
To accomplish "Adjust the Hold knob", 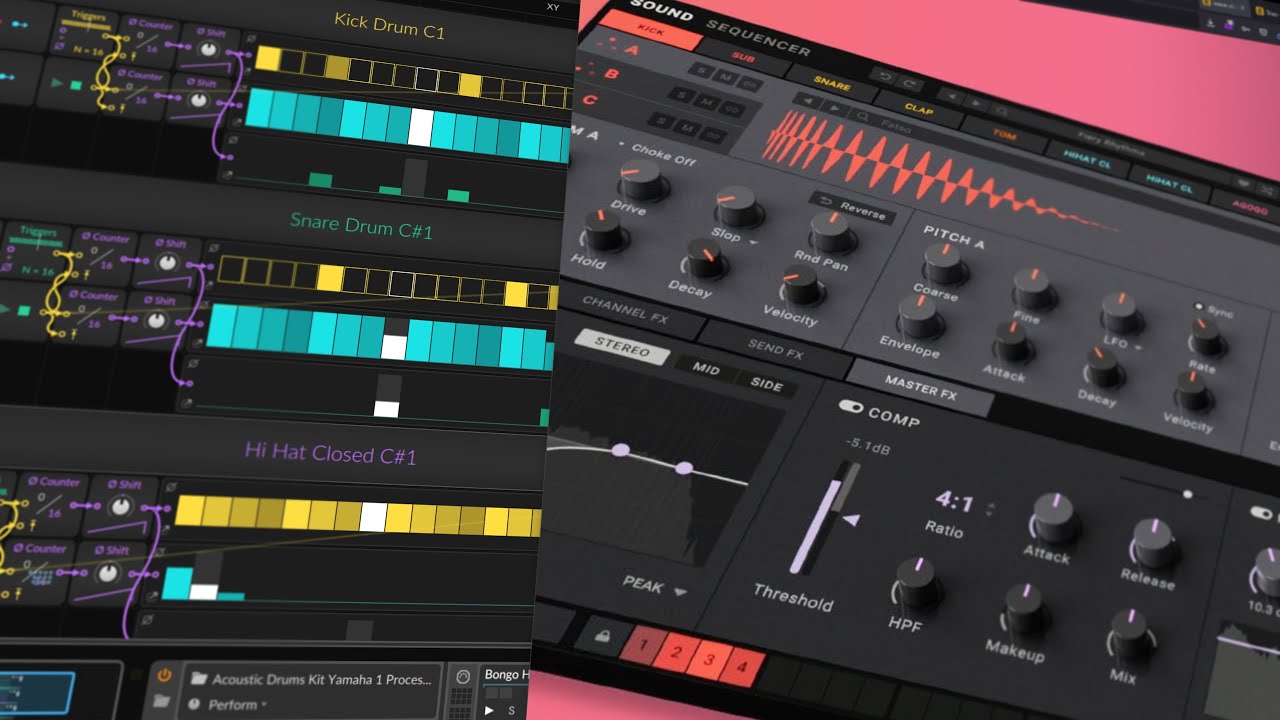I will point(604,231).
